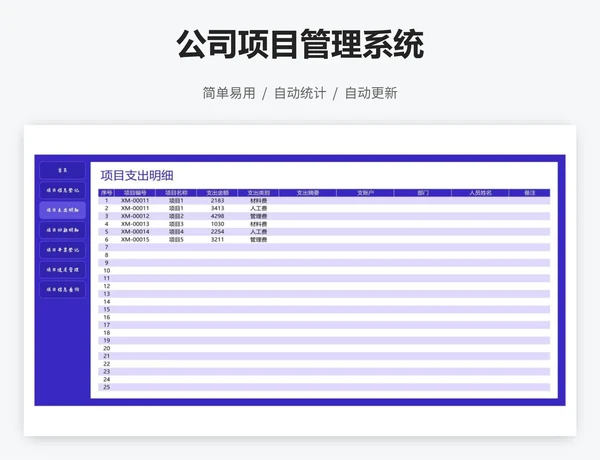600x460 pixels.
Task: Select the XM-00014 project number cell
Action: tap(135, 232)
